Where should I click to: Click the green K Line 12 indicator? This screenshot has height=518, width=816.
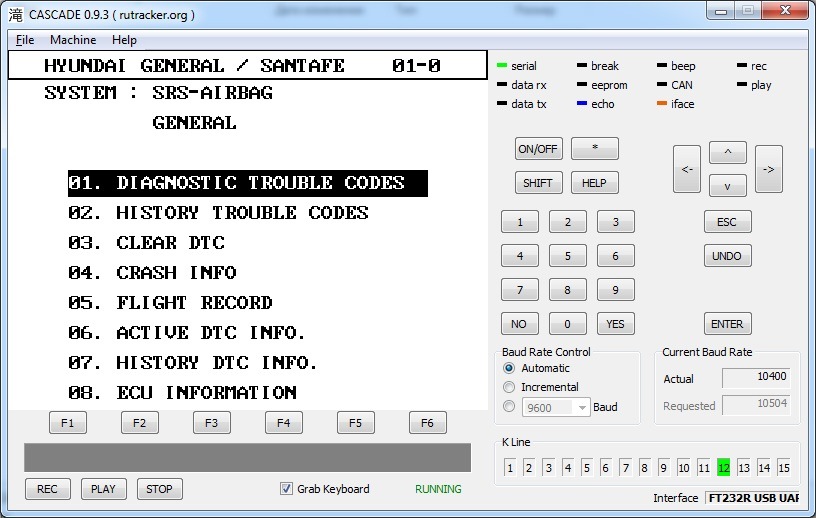[x=723, y=468]
